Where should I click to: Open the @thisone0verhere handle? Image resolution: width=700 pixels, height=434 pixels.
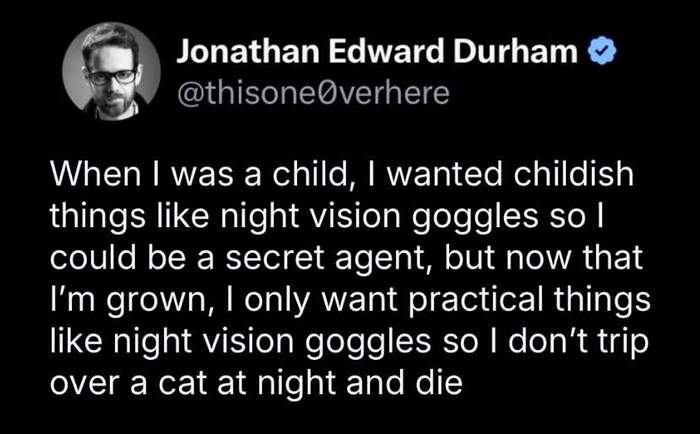click(x=313, y=93)
